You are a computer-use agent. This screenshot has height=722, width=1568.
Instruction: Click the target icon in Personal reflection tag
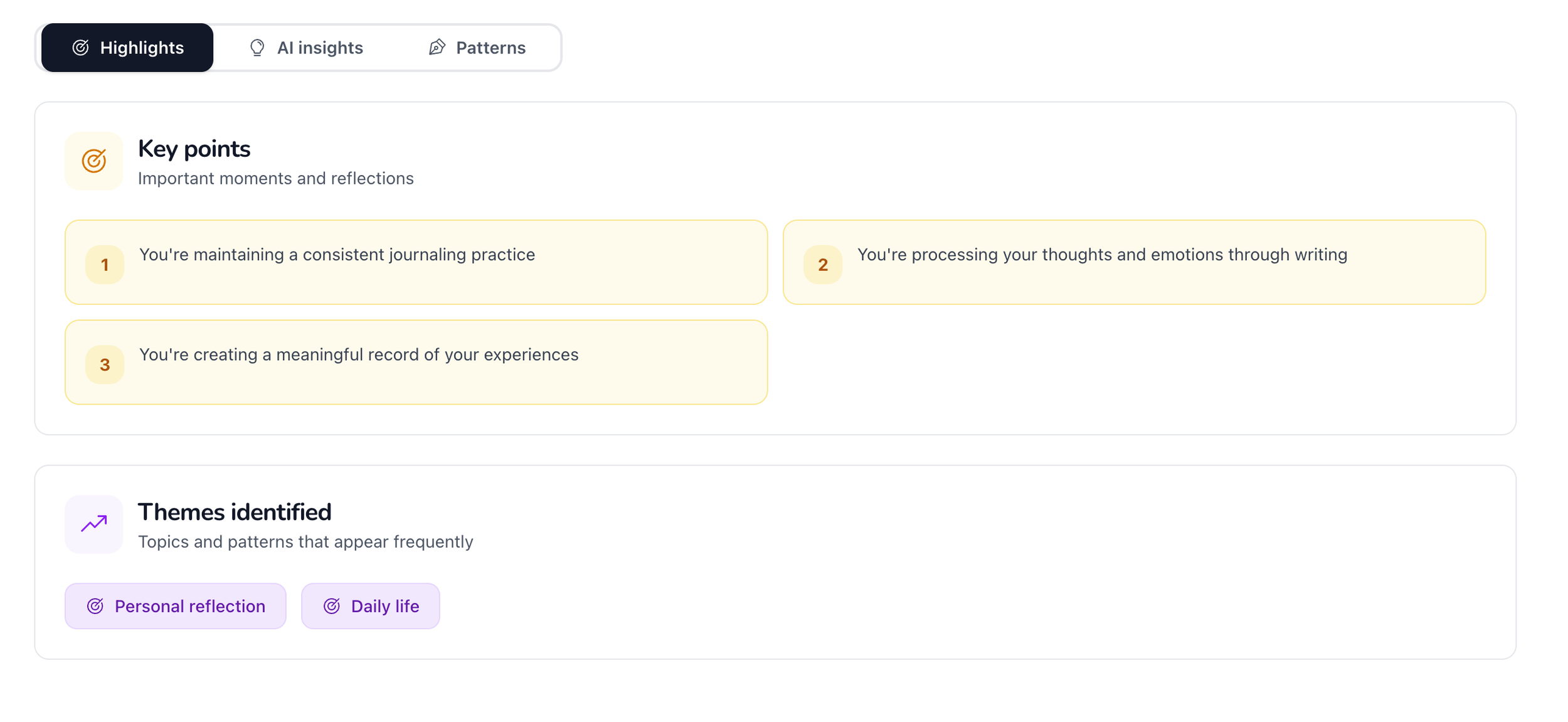(95, 606)
